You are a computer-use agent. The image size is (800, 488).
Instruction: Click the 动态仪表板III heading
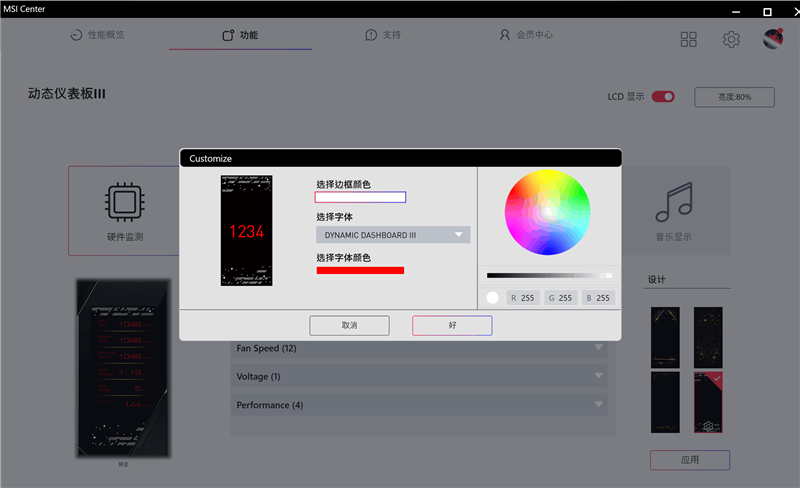click(66, 94)
